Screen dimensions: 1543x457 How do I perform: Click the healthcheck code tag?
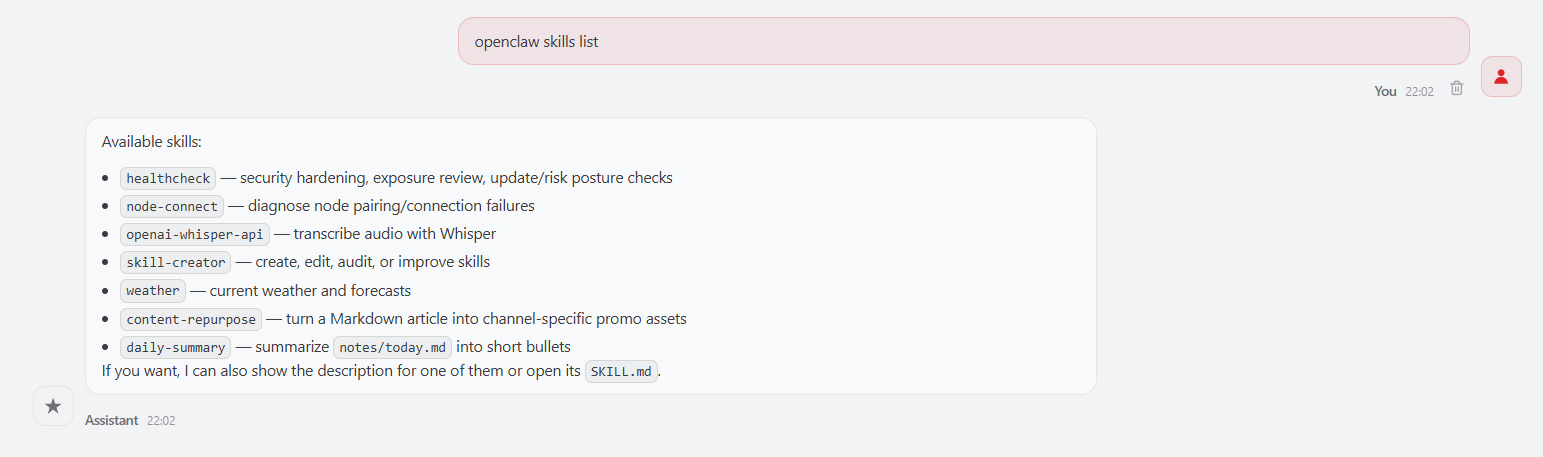(x=168, y=178)
